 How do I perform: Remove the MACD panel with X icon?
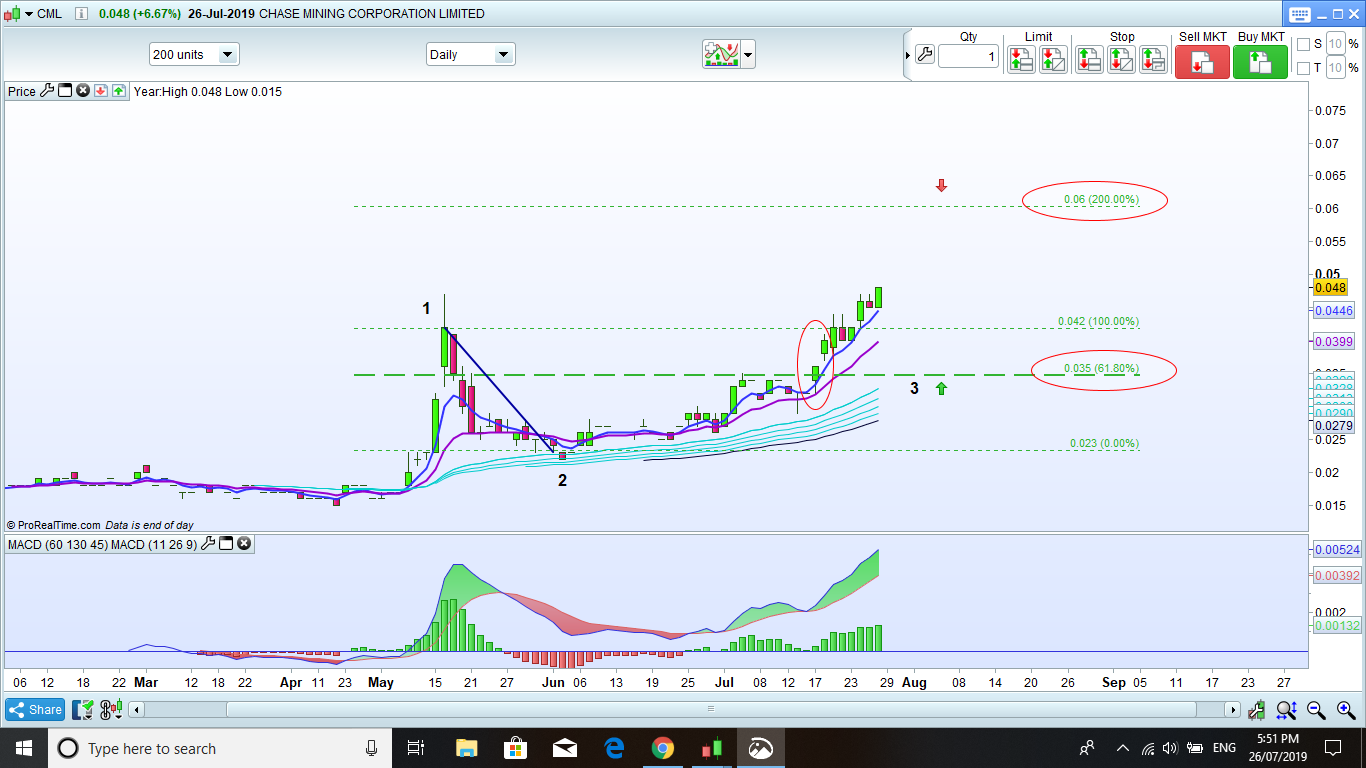pyautogui.click(x=244, y=544)
